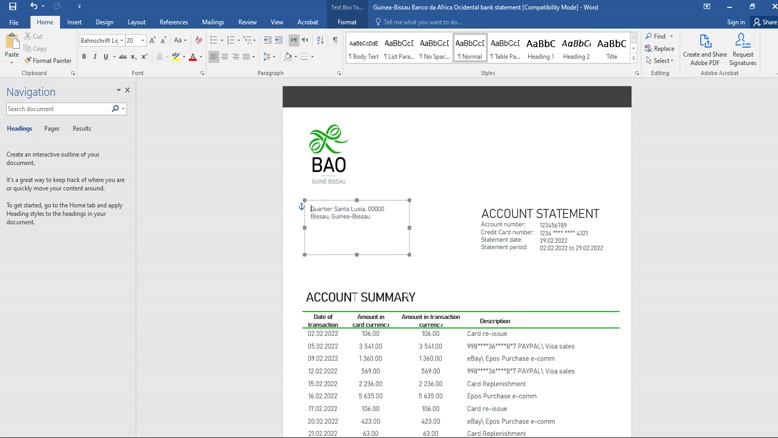The height and width of the screenshot is (438, 778).
Task: Switch to Pages tab in Navigation
Action: 51,129
